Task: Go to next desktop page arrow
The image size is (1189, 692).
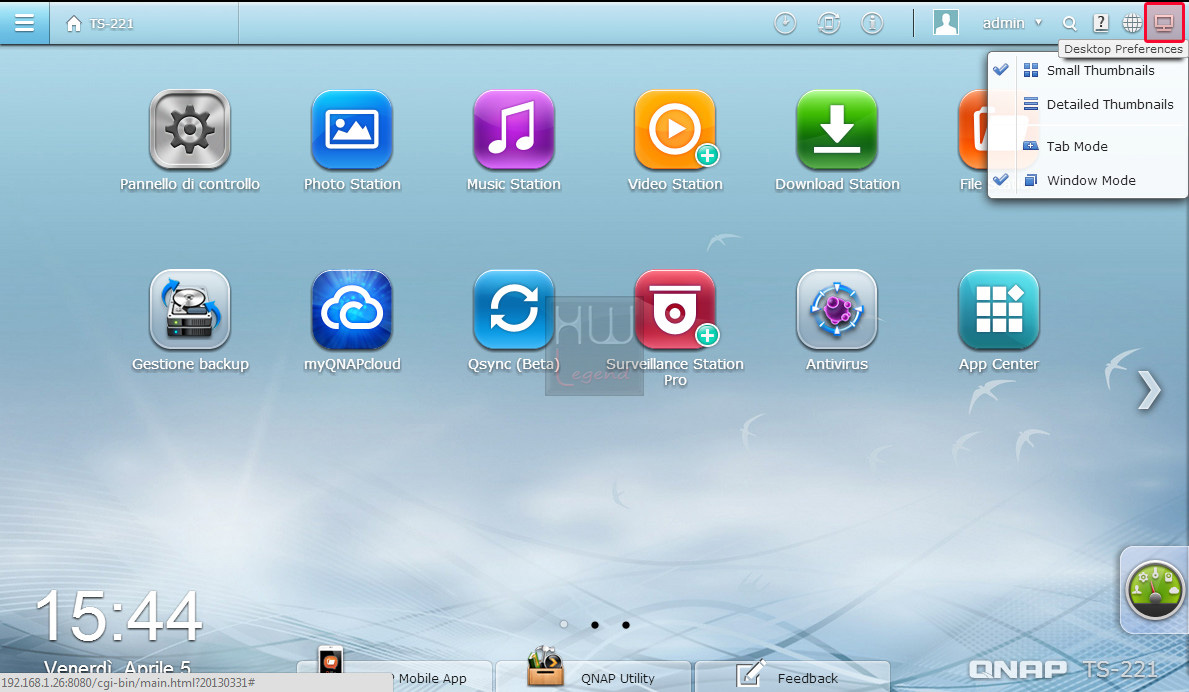Action: tap(1149, 390)
